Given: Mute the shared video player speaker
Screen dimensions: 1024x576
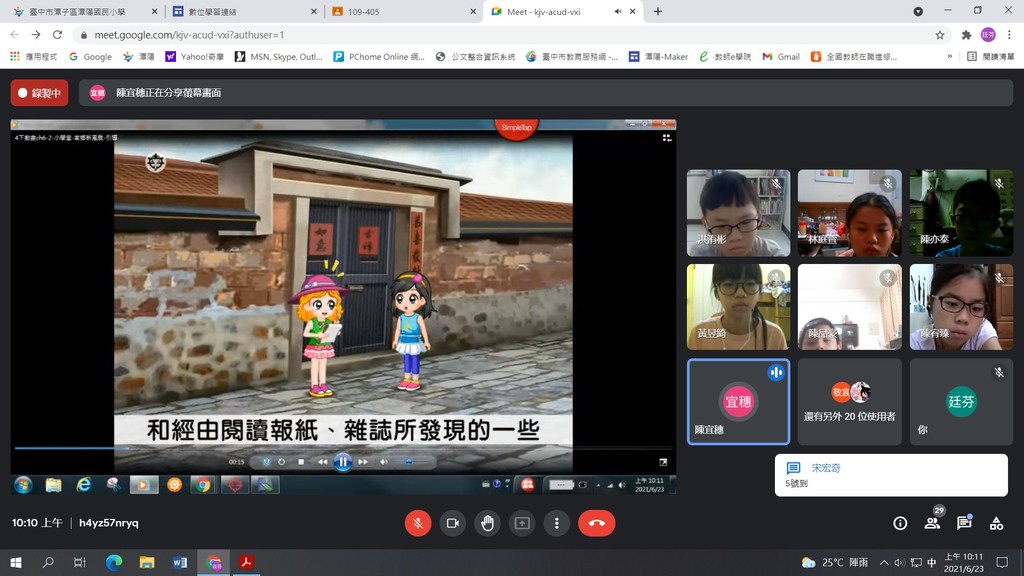Looking at the screenshot, I should click(384, 462).
